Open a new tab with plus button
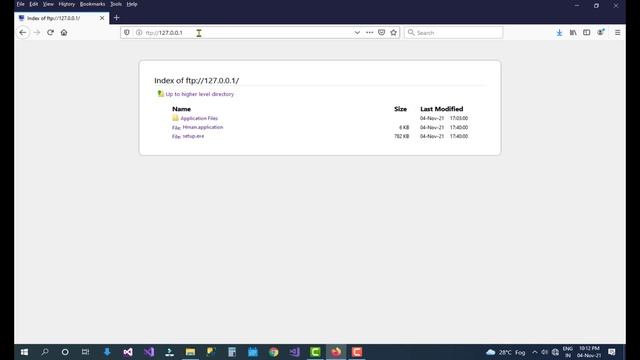This screenshot has height=360, width=640. [x=116, y=18]
